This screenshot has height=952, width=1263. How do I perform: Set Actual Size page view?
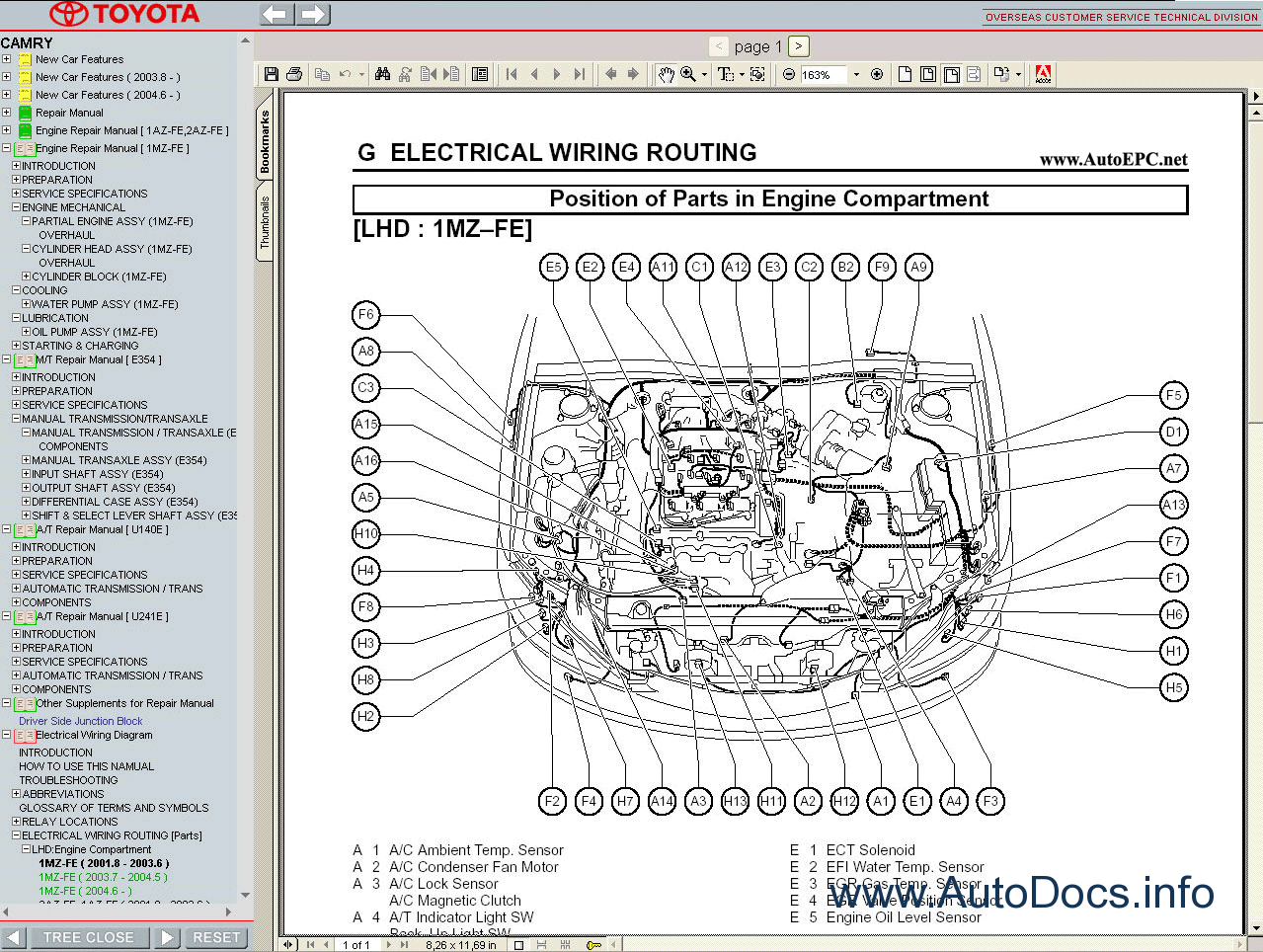(x=905, y=74)
